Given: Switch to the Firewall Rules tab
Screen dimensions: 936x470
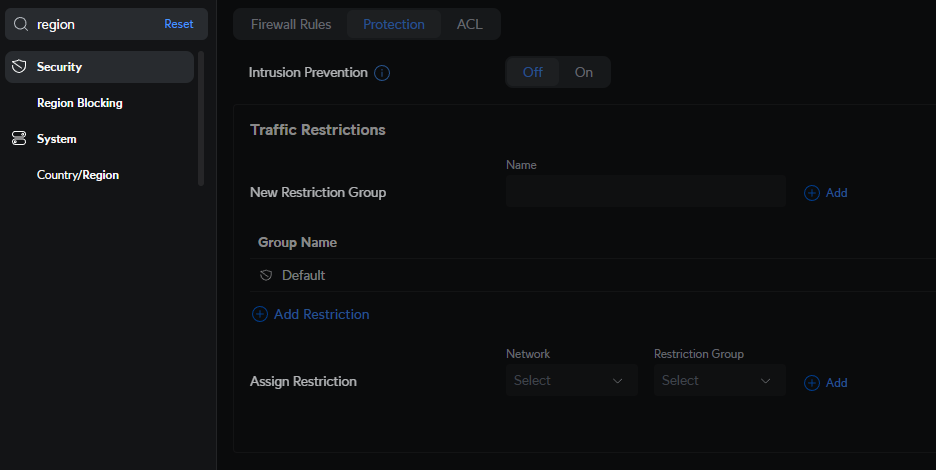Looking at the screenshot, I should 291,24.
